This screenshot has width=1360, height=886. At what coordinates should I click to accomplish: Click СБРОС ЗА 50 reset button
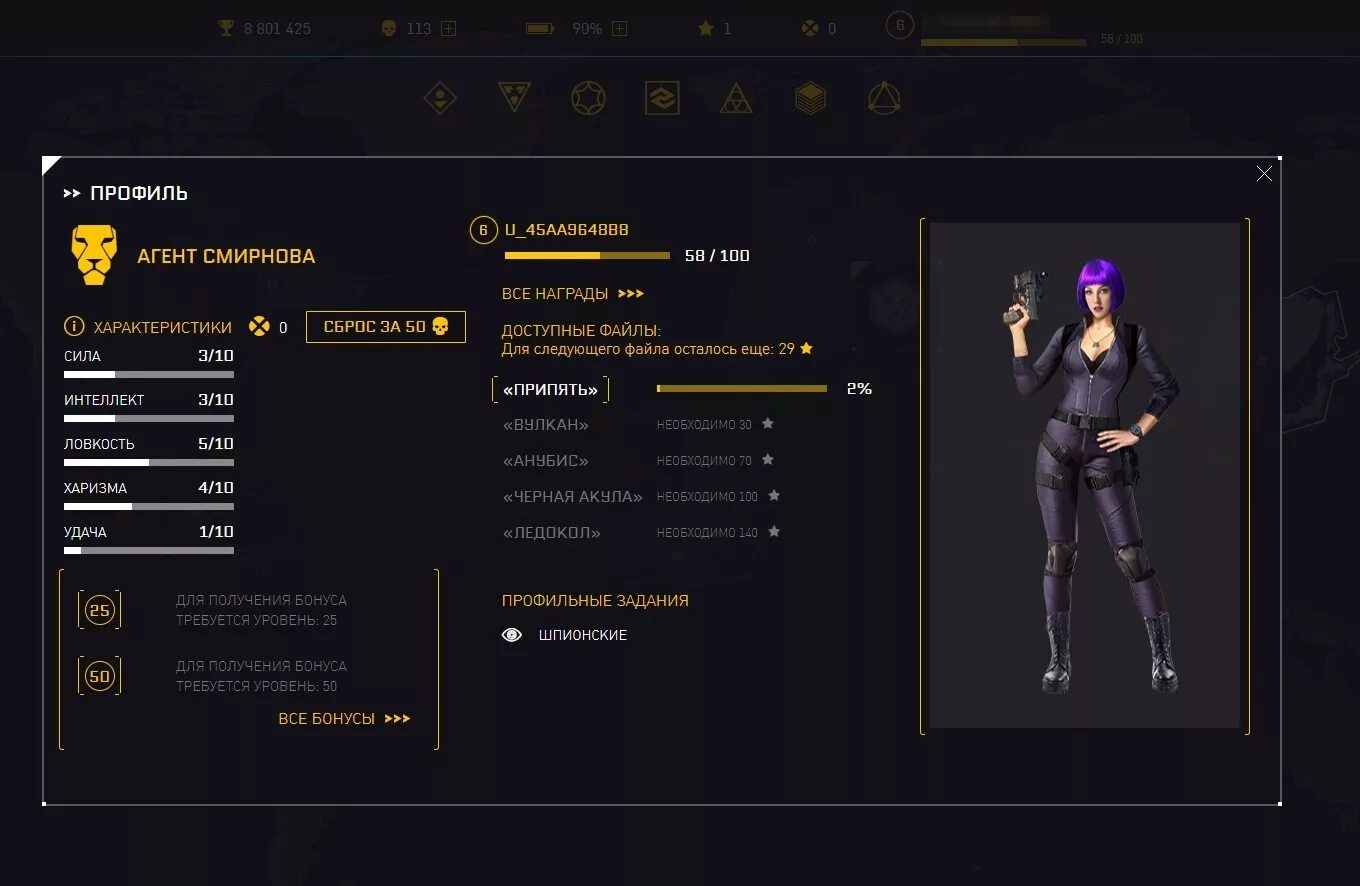386,327
